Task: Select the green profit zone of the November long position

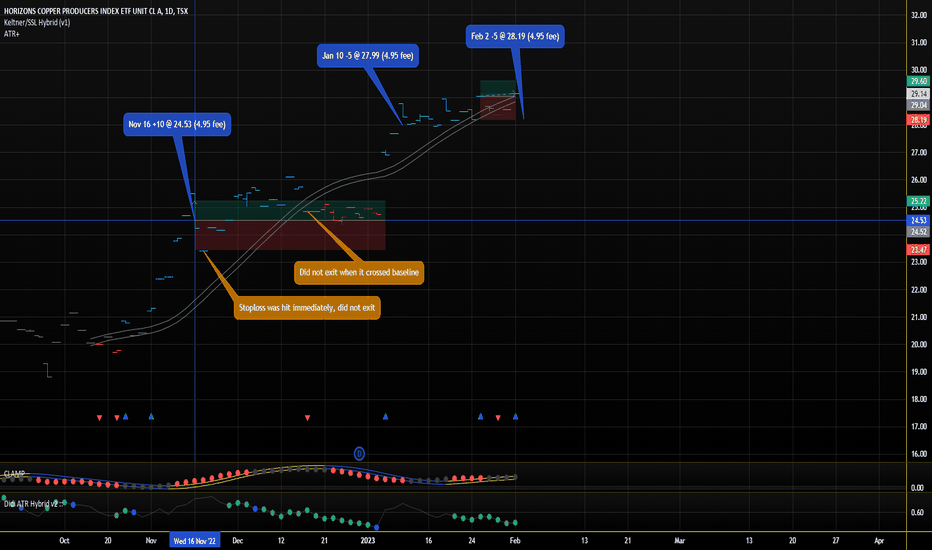Action: (x=290, y=211)
